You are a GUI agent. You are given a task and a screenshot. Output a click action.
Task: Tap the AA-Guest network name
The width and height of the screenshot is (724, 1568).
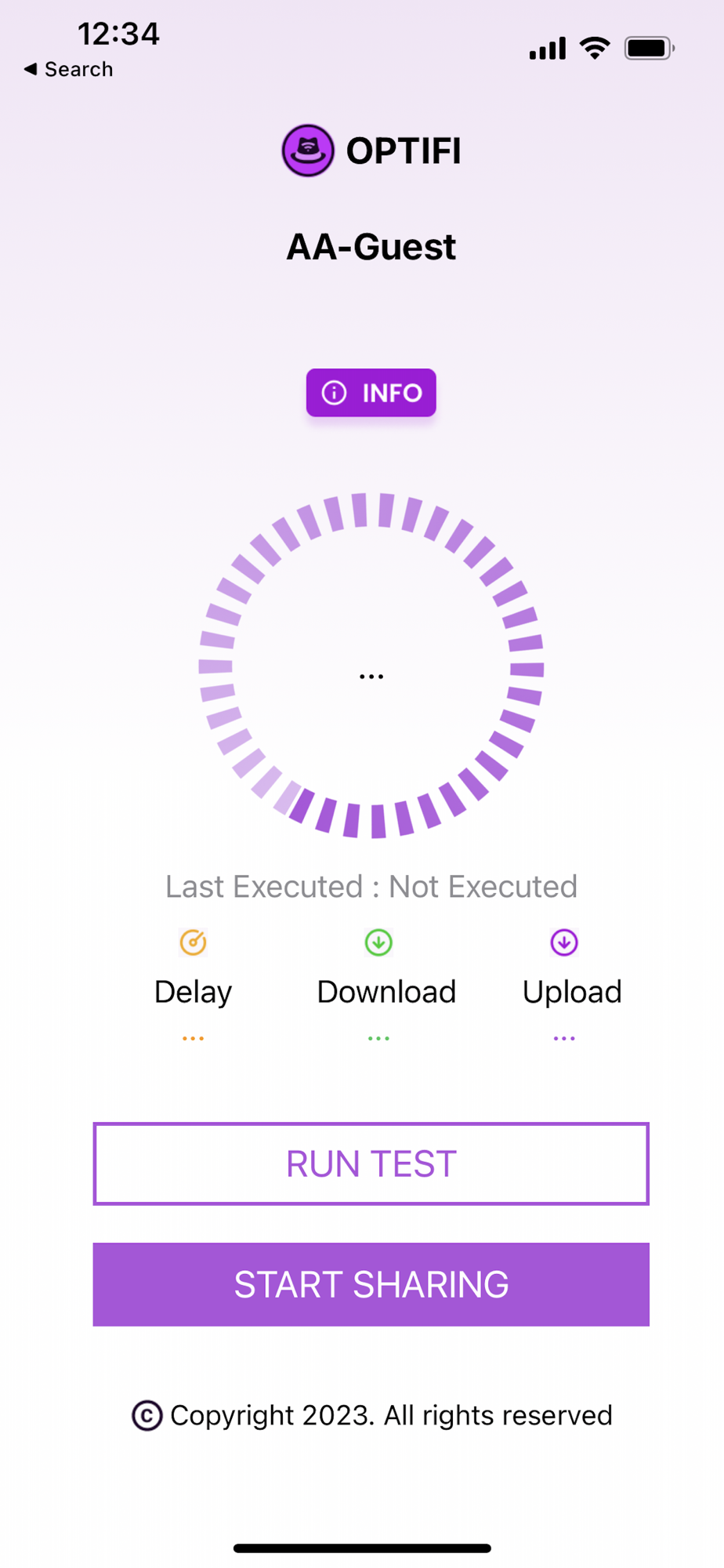[371, 247]
